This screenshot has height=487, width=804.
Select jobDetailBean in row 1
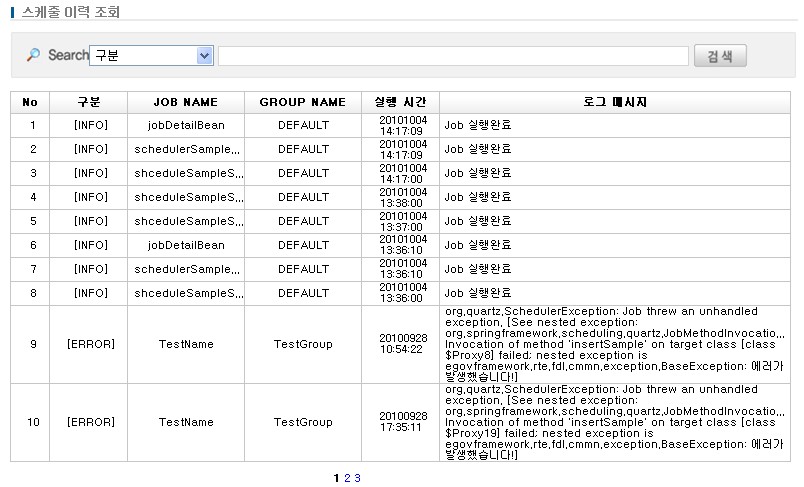[186, 125]
